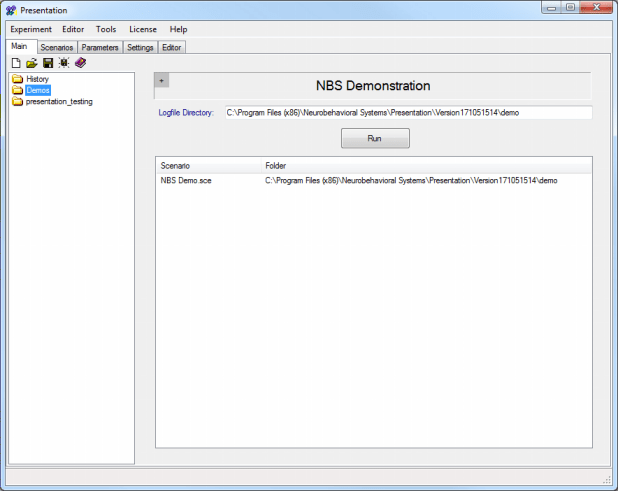Click the Run button
The height and width of the screenshot is (491, 618).
pyautogui.click(x=375, y=138)
